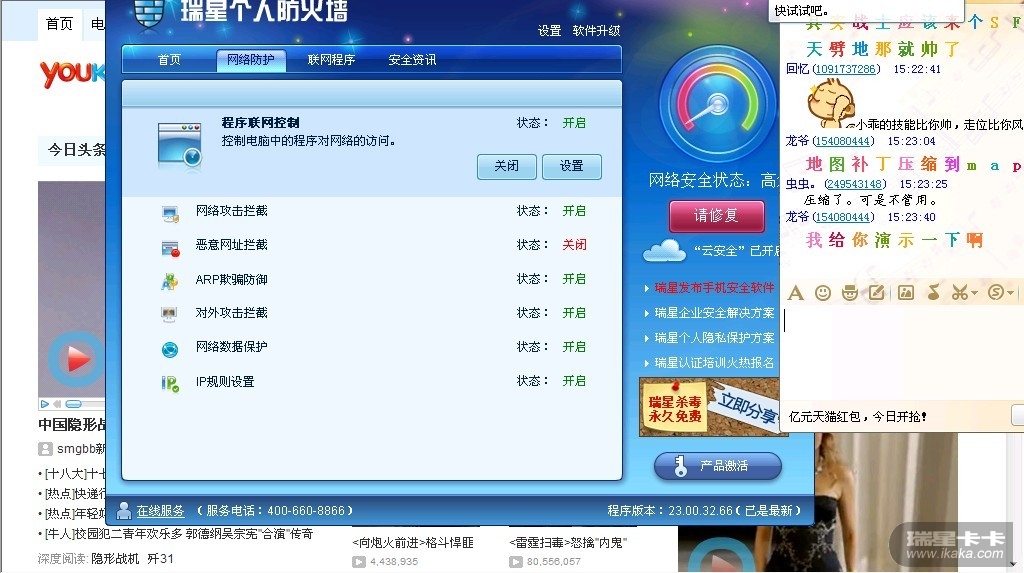
Task: Click the 在线服务 person icon
Action: (123, 510)
